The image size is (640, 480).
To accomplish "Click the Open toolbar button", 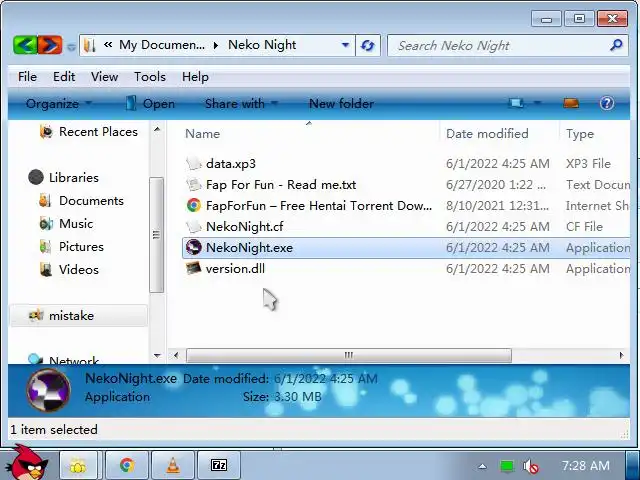I will 150,104.
